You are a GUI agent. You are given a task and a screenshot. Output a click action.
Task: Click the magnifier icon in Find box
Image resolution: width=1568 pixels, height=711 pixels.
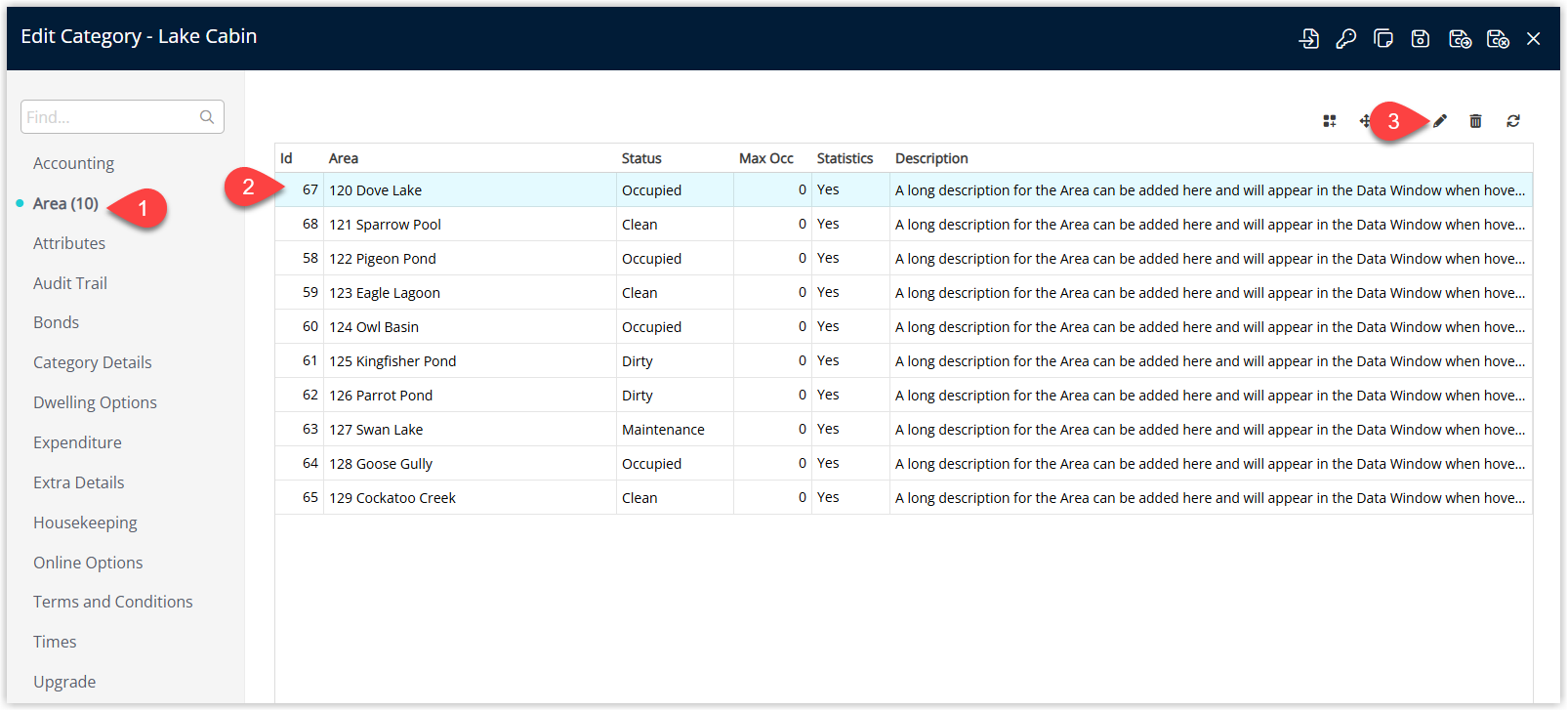pos(207,117)
